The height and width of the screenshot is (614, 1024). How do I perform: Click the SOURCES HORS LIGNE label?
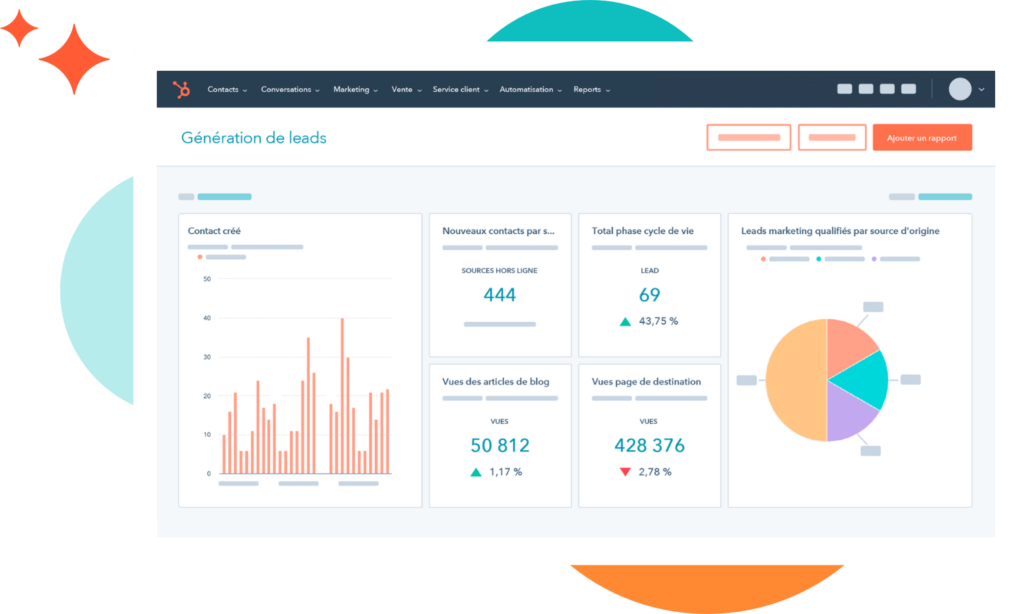click(500, 270)
